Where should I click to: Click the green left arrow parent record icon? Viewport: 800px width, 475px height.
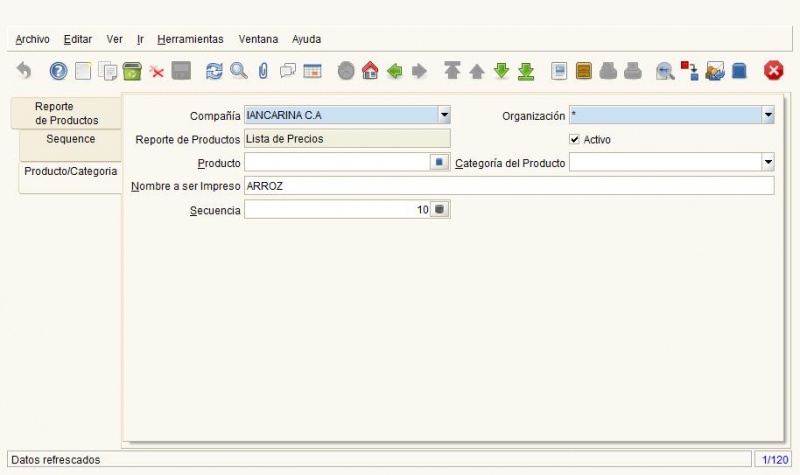point(394,70)
